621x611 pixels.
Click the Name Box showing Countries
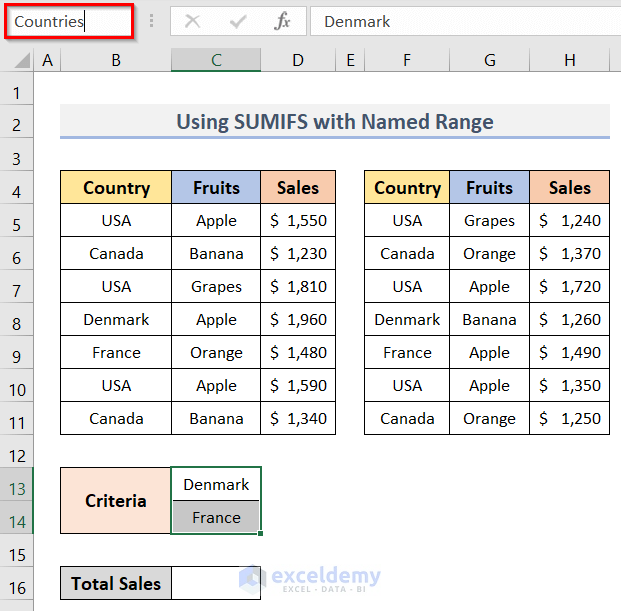[68, 21]
